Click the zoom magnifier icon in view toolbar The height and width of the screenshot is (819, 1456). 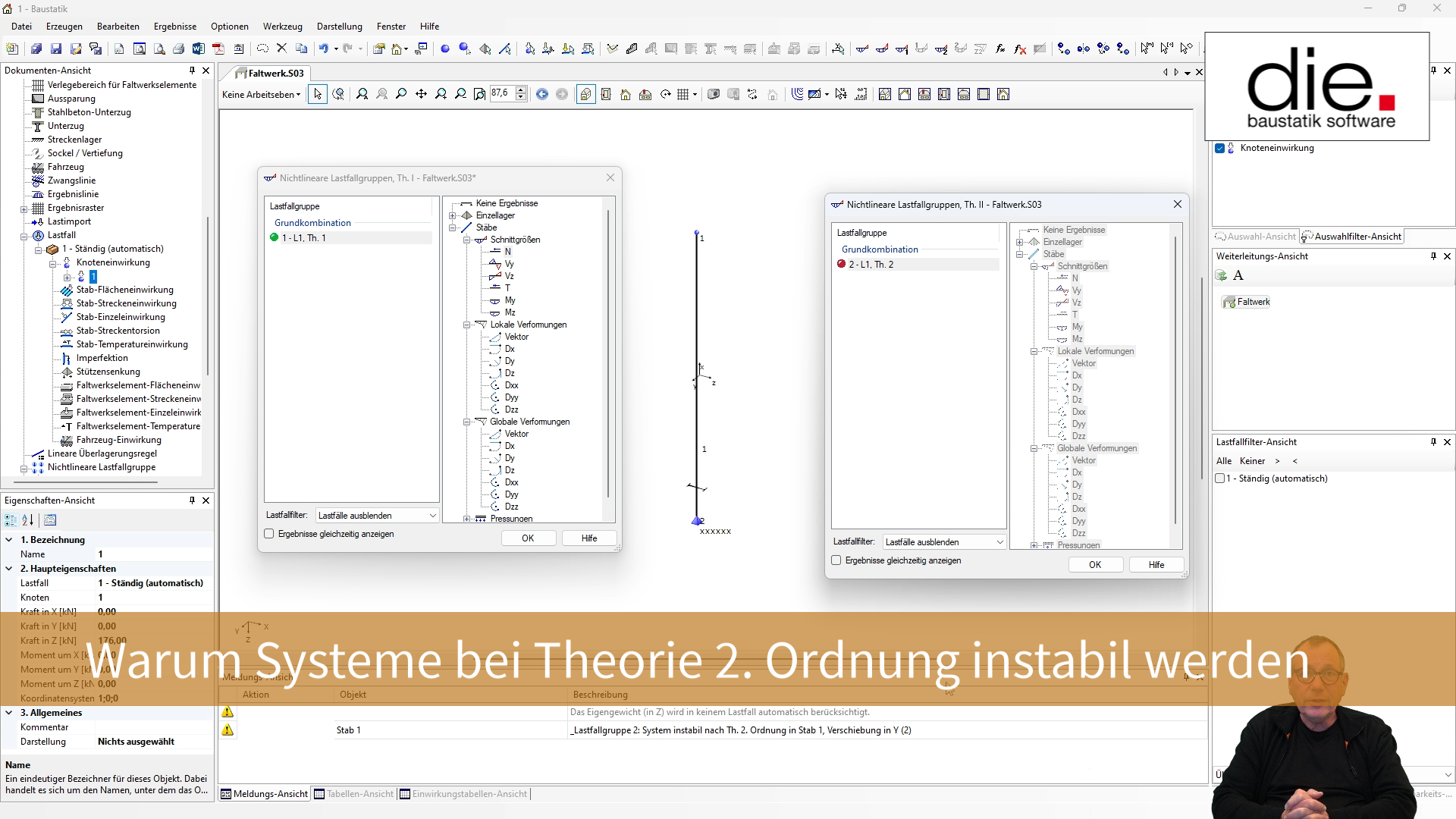coord(401,94)
